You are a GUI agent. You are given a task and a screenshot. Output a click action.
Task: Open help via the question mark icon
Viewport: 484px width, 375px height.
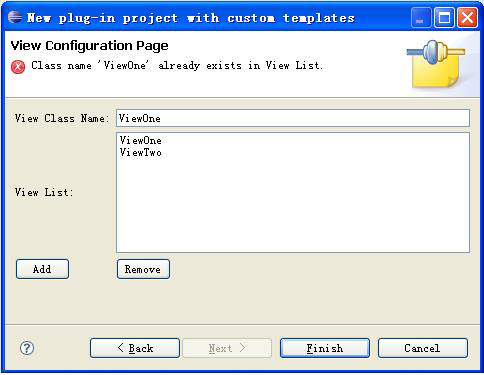coord(27,348)
